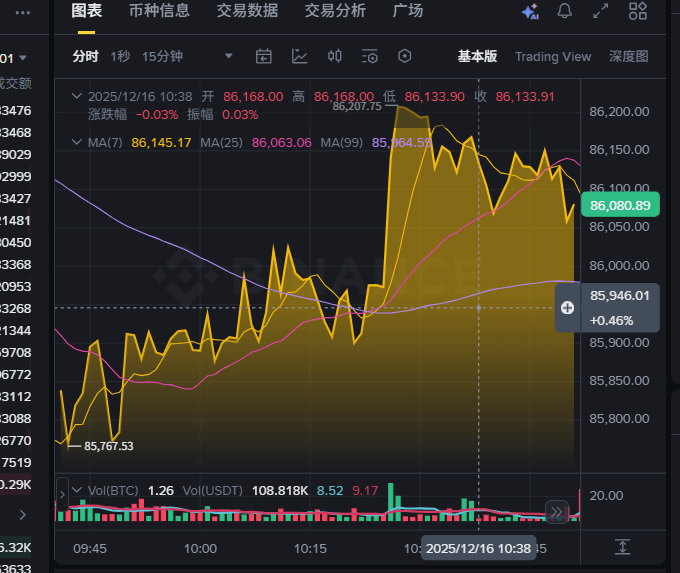Collapse the Vol(BTC) indicator chevron
This screenshot has width=680, height=573.
point(77,490)
